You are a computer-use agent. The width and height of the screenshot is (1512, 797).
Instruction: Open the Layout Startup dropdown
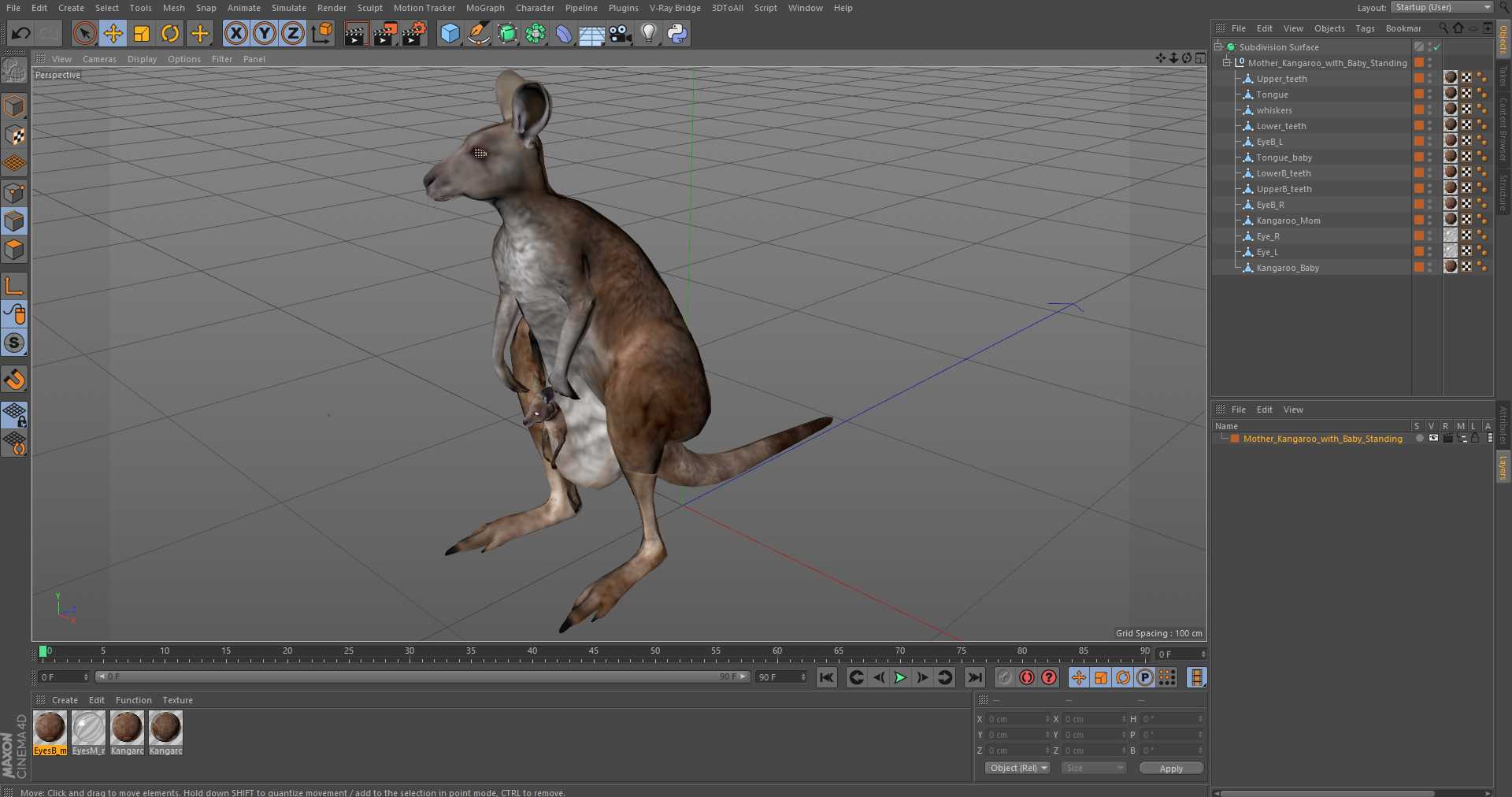point(1442,8)
